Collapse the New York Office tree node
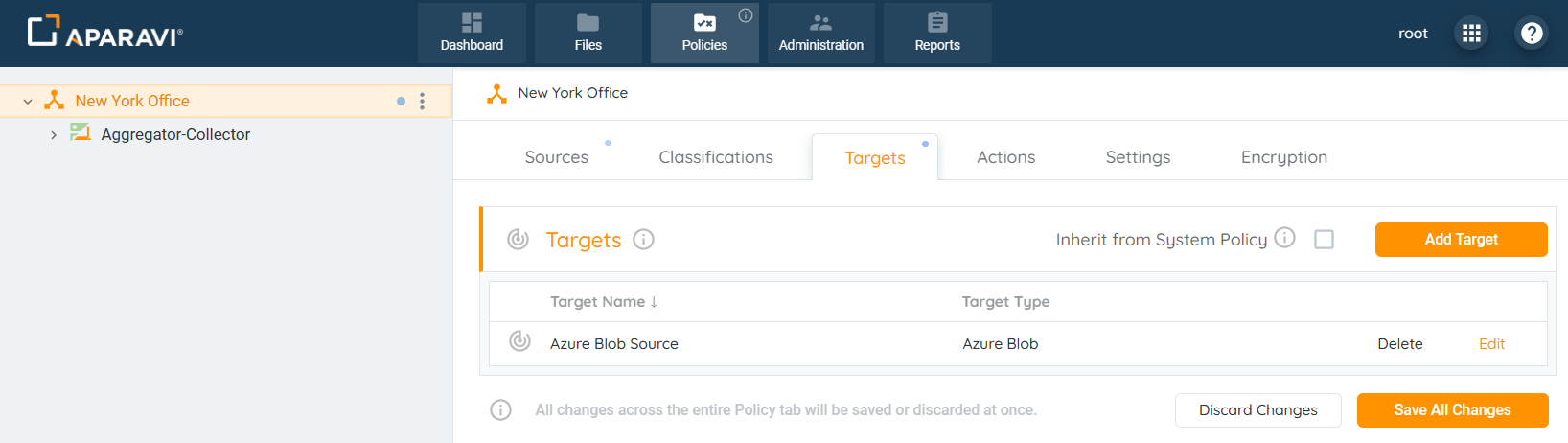 28,101
